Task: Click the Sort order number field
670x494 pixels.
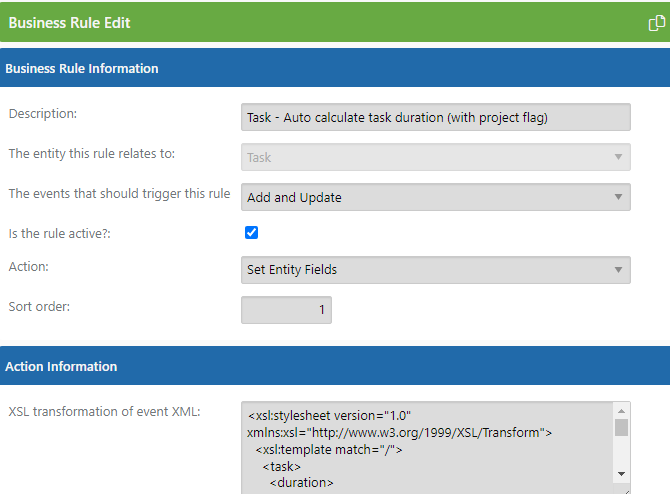Action: click(286, 310)
